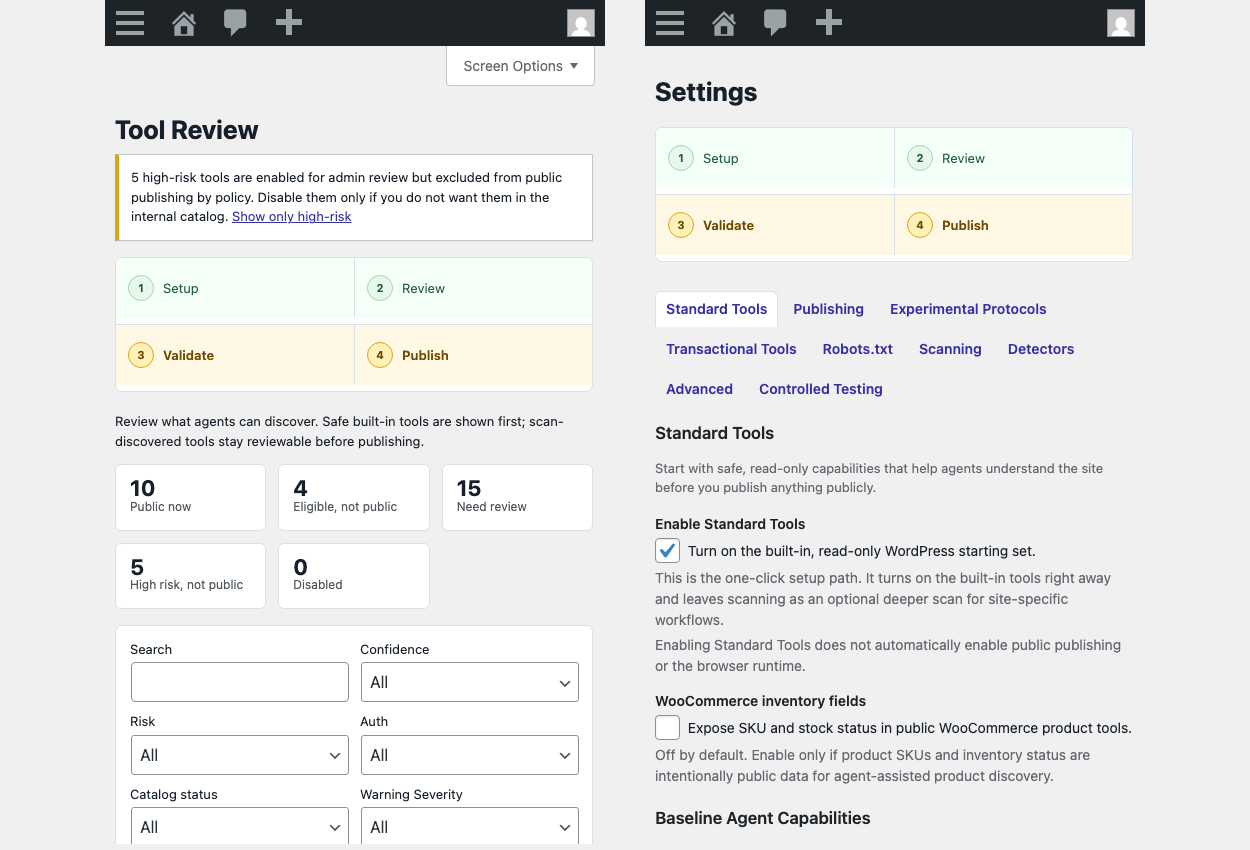This screenshot has height=850, width=1250.
Task: Open comments icon in Tool Review window
Action: coord(236,23)
